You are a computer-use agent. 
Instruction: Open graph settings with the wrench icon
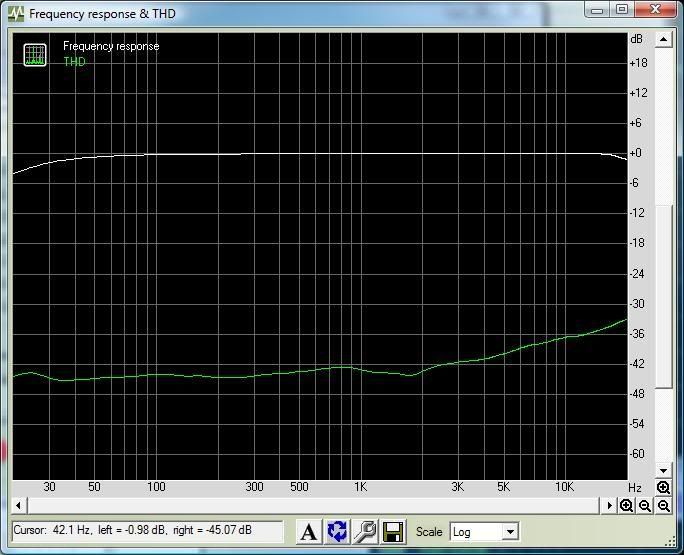coord(365,532)
